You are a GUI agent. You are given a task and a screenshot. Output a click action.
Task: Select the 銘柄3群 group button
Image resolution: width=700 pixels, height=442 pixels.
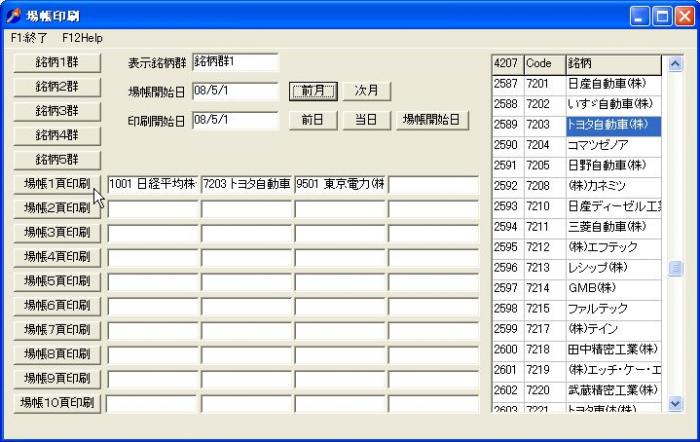56,110
